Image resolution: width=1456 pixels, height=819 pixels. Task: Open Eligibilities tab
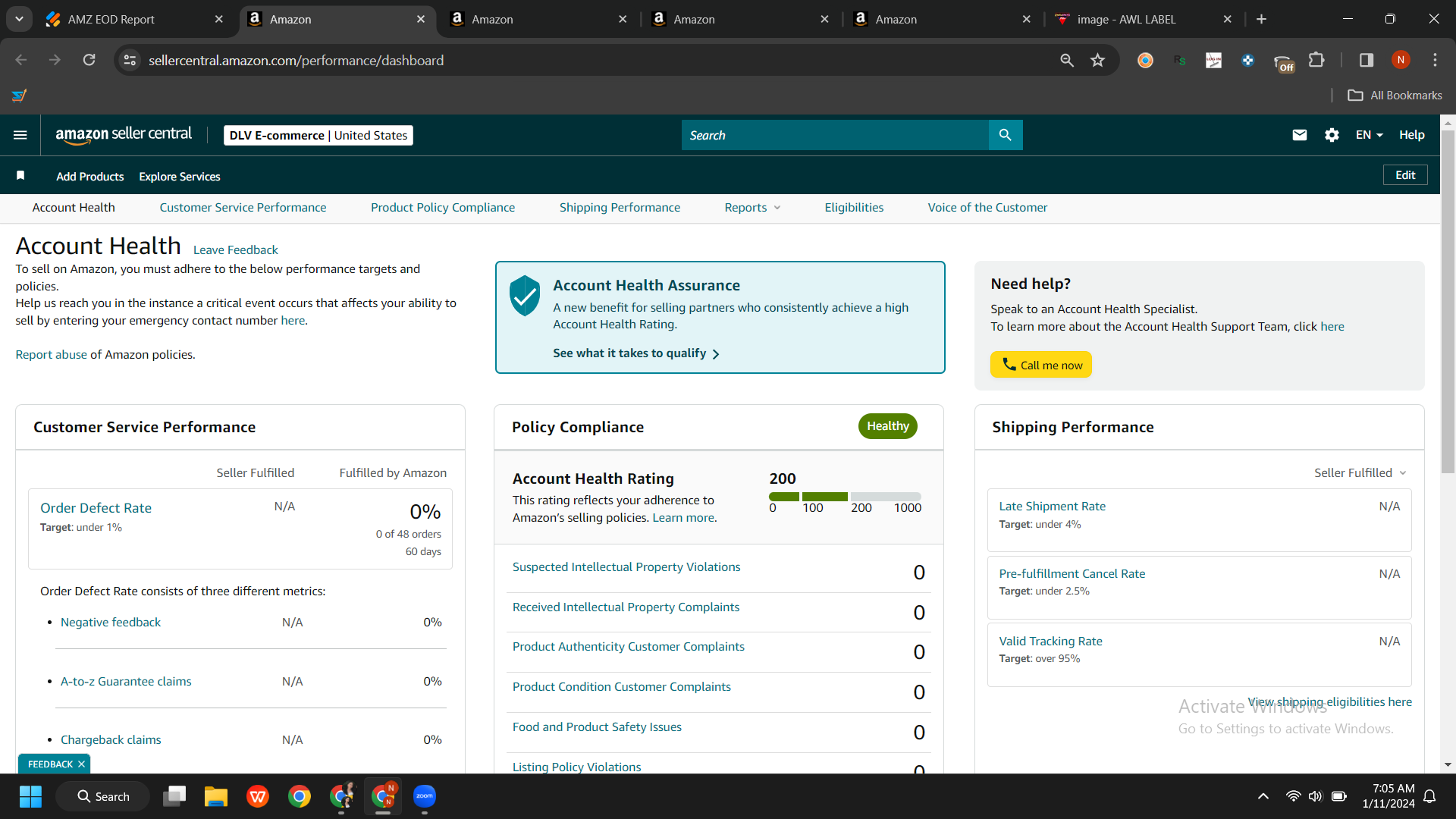pyautogui.click(x=854, y=208)
